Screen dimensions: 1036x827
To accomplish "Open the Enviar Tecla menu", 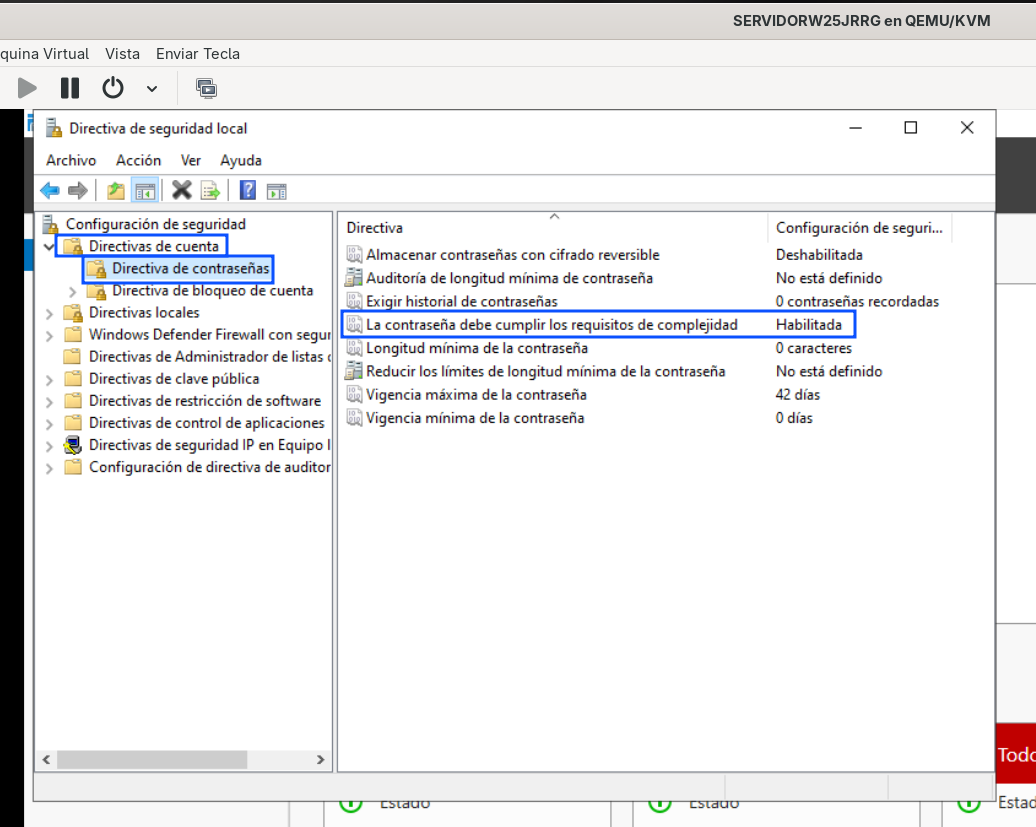I will 198,54.
